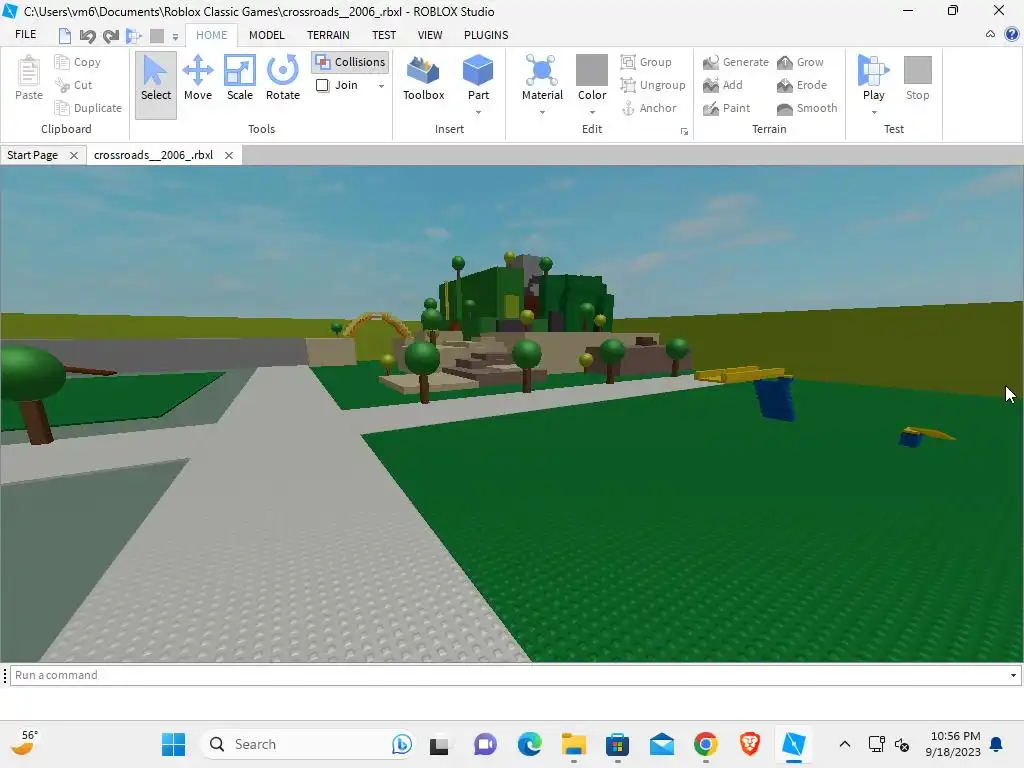Image resolution: width=1024 pixels, height=768 pixels.
Task: Click the New file icon in quick access
Action: tap(64, 35)
